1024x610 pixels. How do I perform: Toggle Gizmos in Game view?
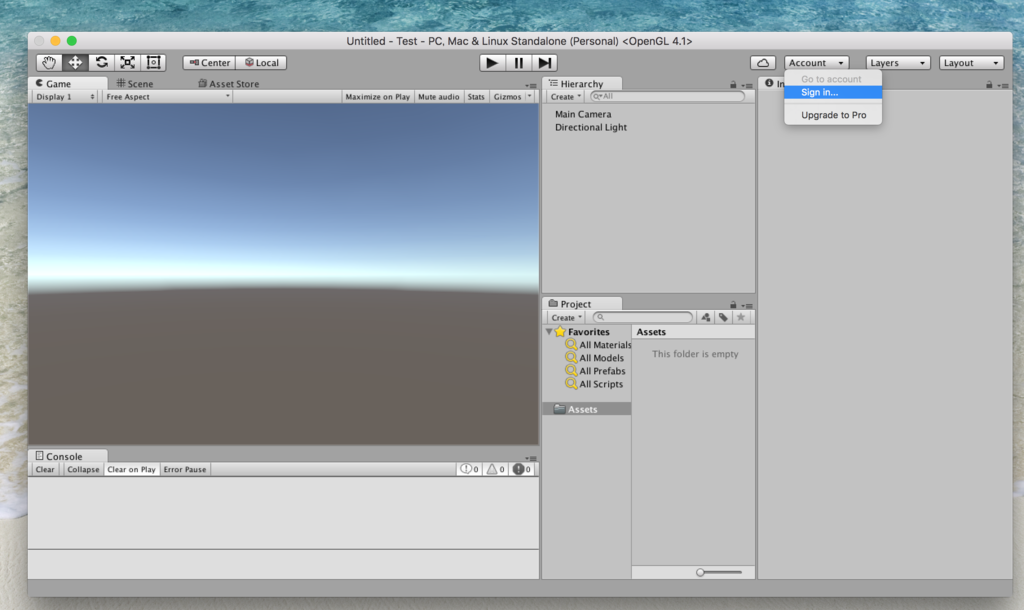(x=507, y=97)
